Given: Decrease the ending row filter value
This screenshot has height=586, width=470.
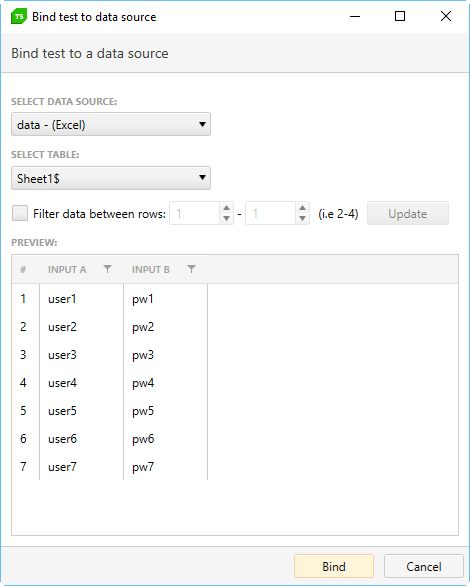Looking at the screenshot, I should click(x=303, y=219).
